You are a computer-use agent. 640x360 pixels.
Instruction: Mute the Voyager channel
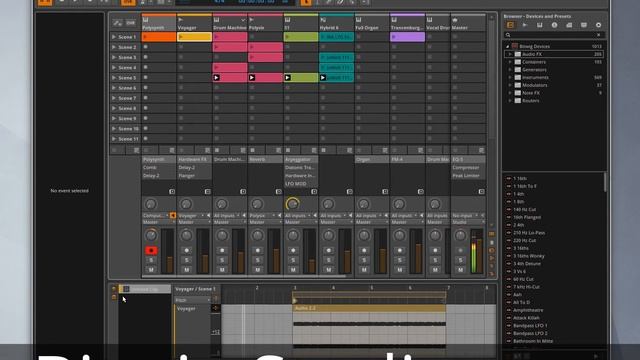pyautogui.click(x=187, y=270)
